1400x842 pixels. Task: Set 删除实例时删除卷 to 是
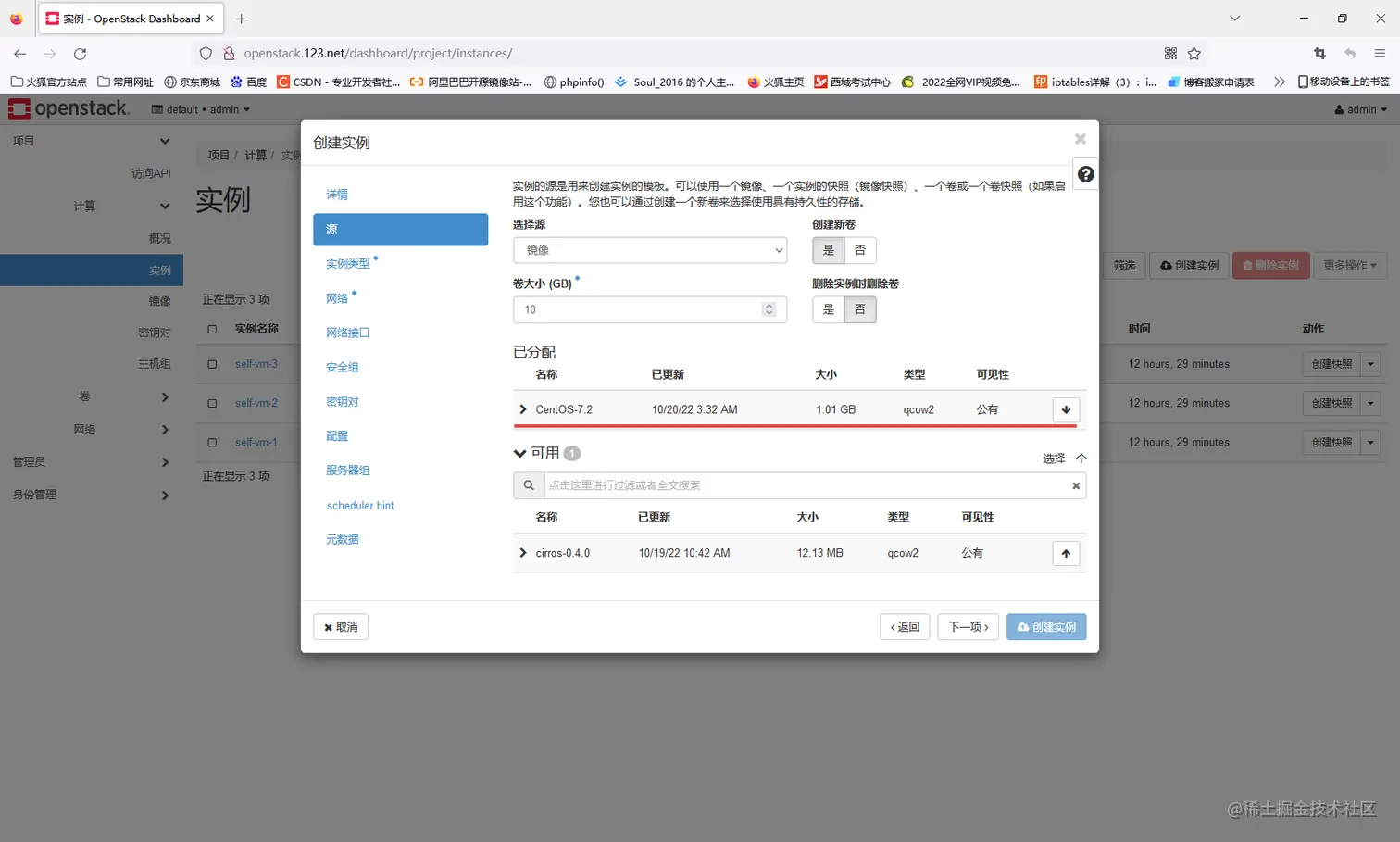coord(828,309)
